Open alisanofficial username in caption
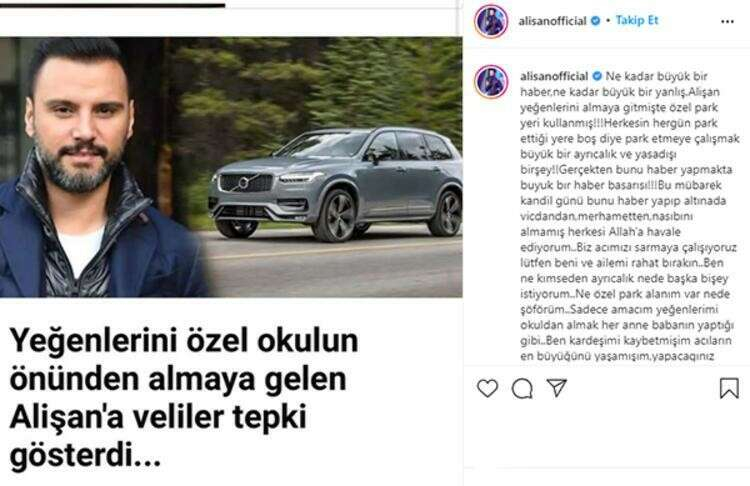Viewport: 750px width, 486px height. 554,77
